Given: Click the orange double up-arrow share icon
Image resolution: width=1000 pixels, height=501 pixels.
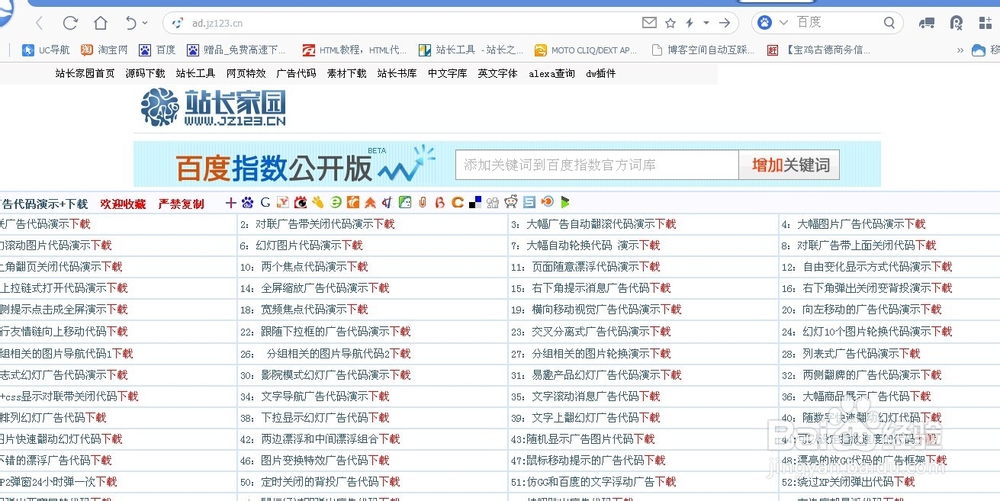Looking at the screenshot, I should point(370,203).
